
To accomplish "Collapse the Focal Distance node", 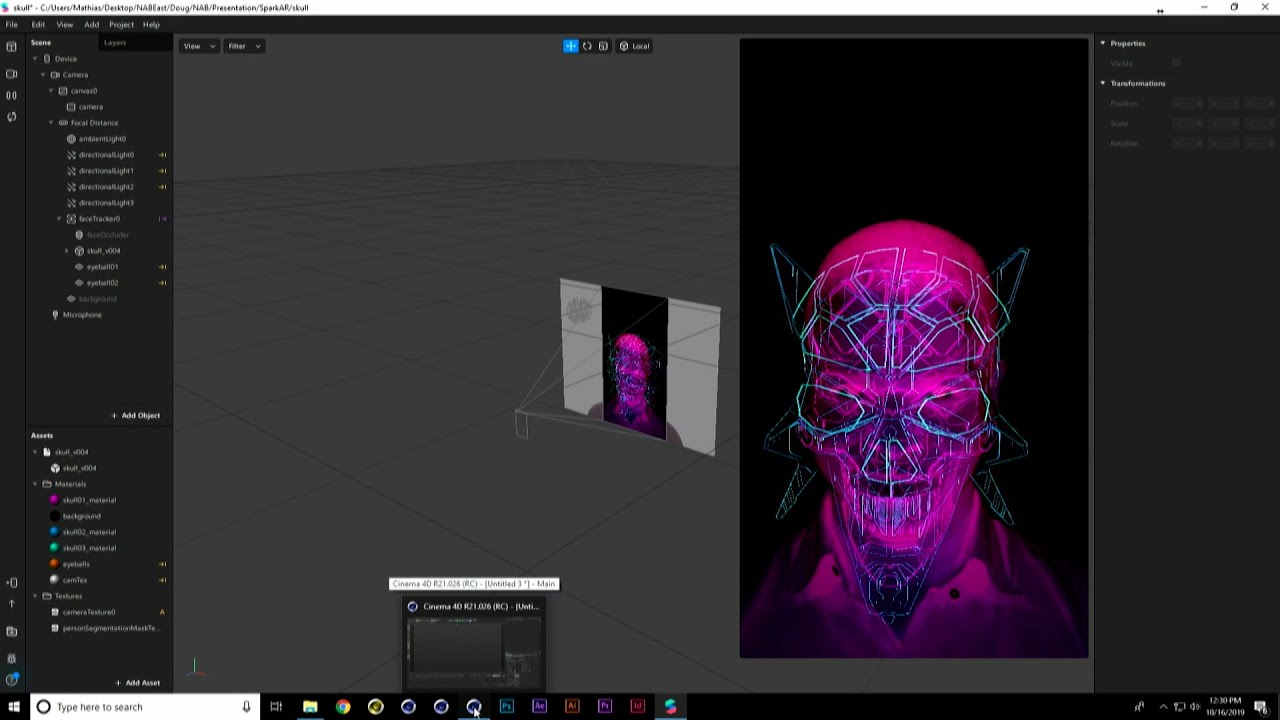I will click(51, 123).
